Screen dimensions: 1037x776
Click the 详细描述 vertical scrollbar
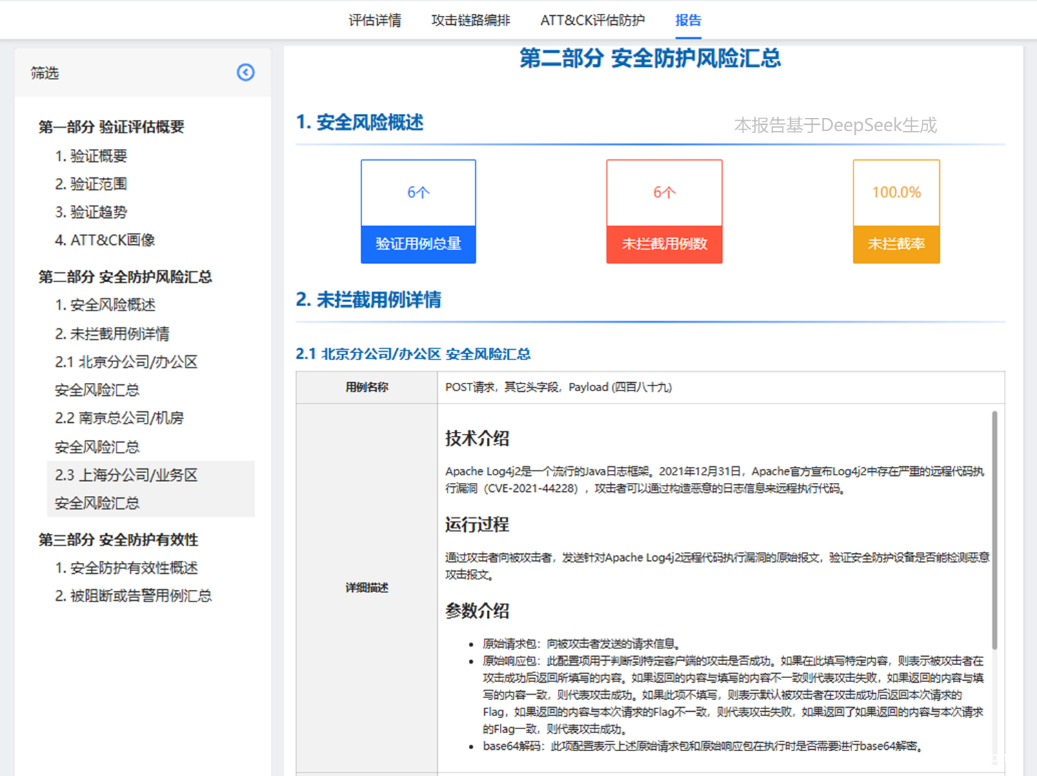[x=994, y=530]
